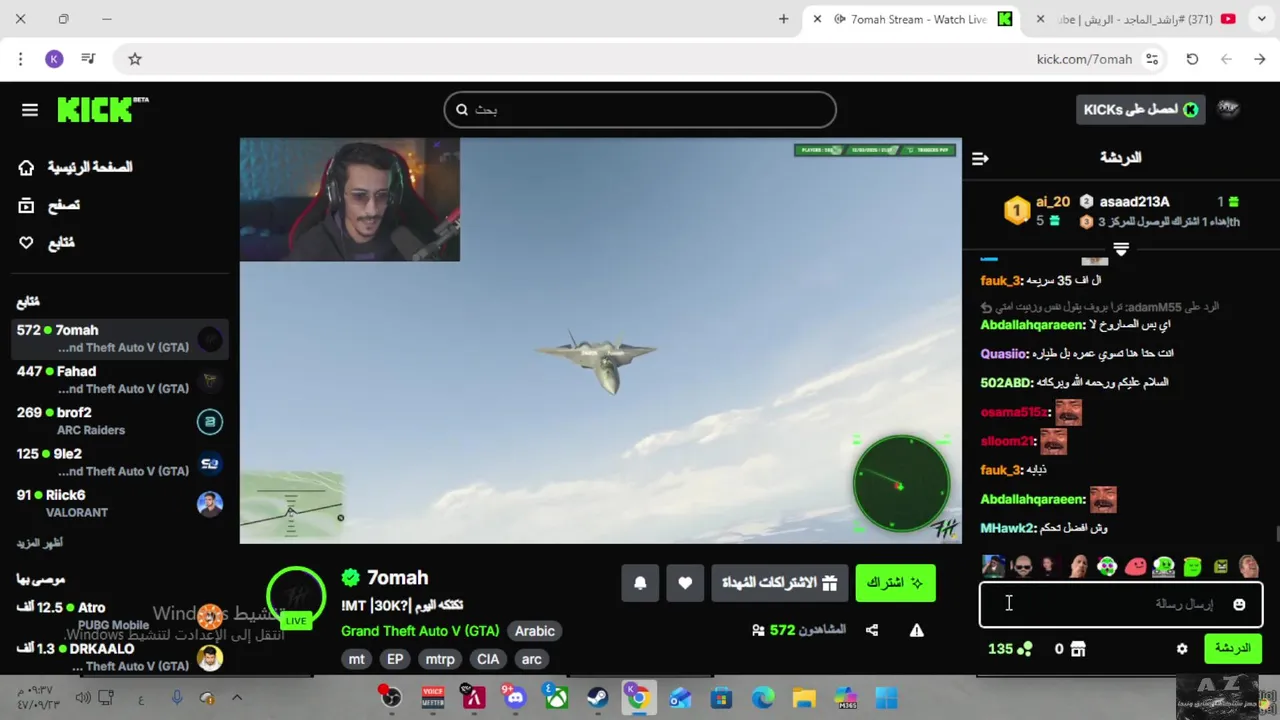The width and height of the screenshot is (1280, 720).
Task: Click the green Chat send button
Action: (1233, 648)
